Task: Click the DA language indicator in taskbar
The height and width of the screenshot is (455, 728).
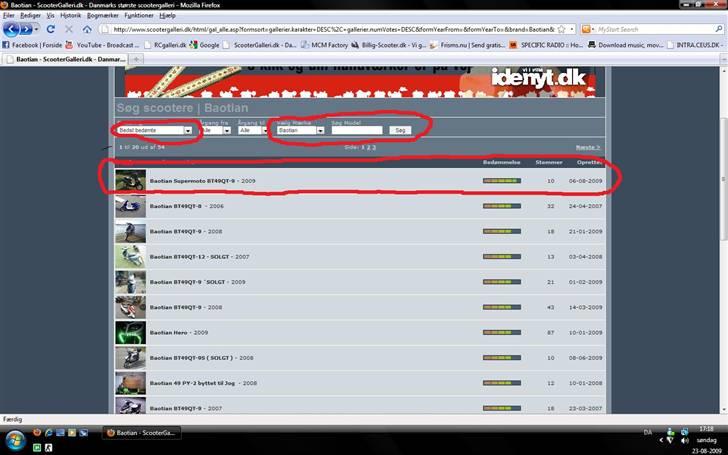Action: pos(648,432)
